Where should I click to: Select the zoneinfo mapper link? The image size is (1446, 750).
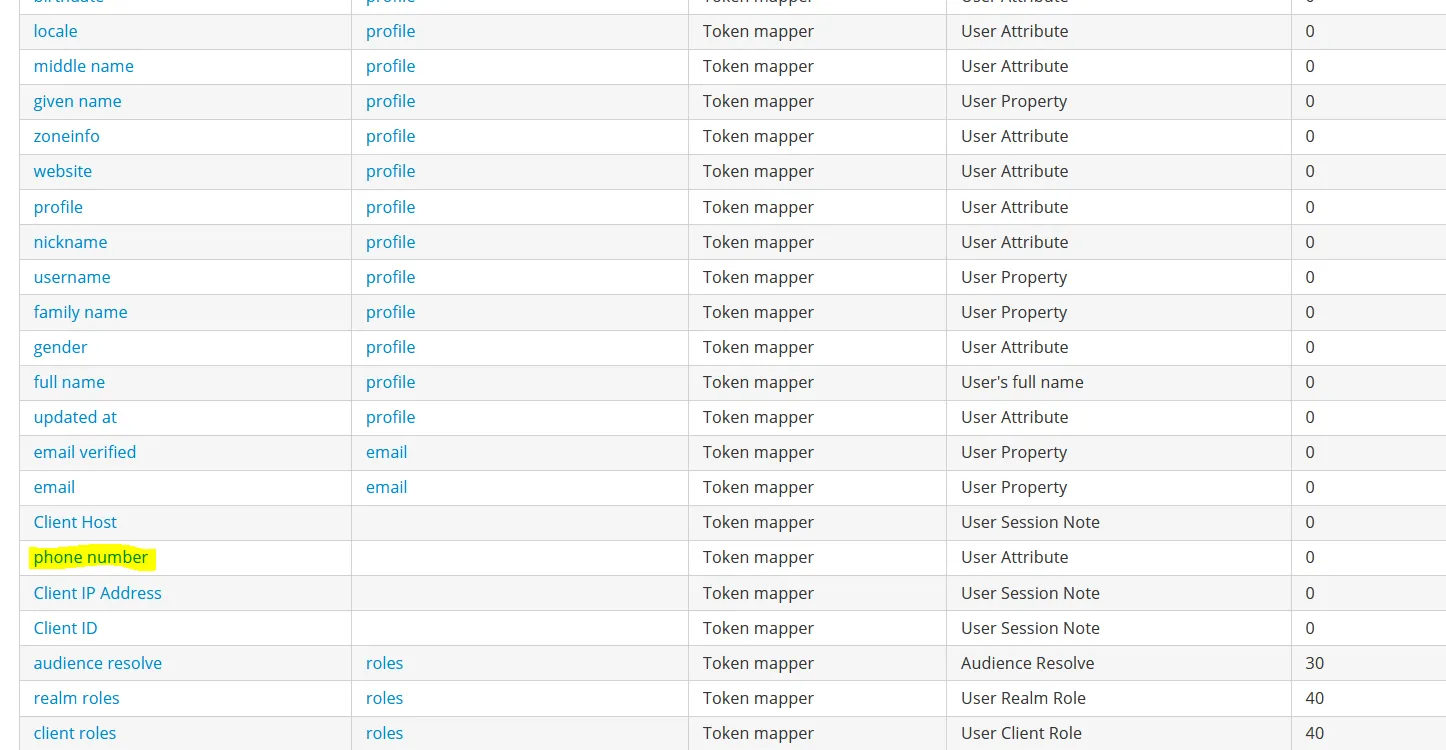point(66,136)
